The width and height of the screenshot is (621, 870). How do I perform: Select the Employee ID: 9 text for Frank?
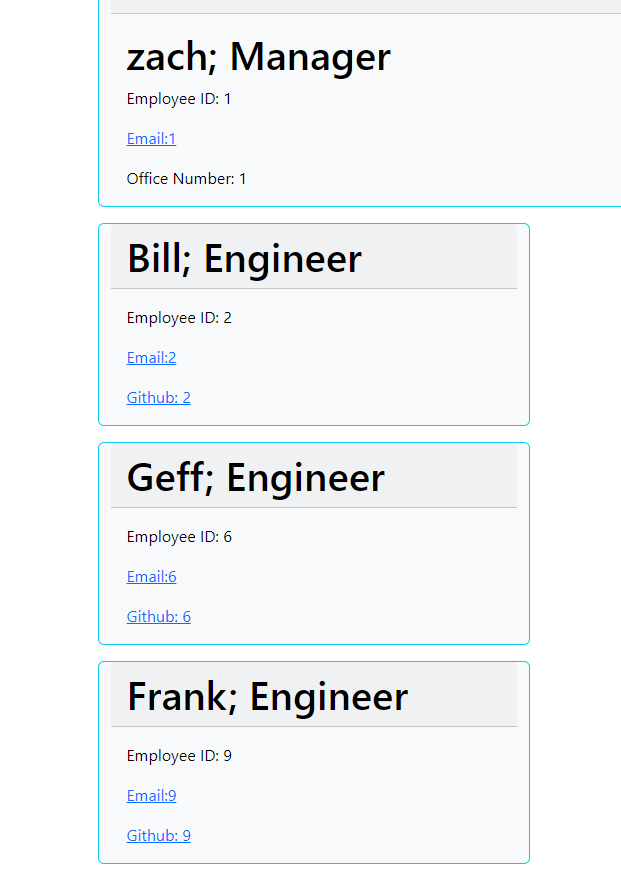pyautogui.click(x=179, y=755)
